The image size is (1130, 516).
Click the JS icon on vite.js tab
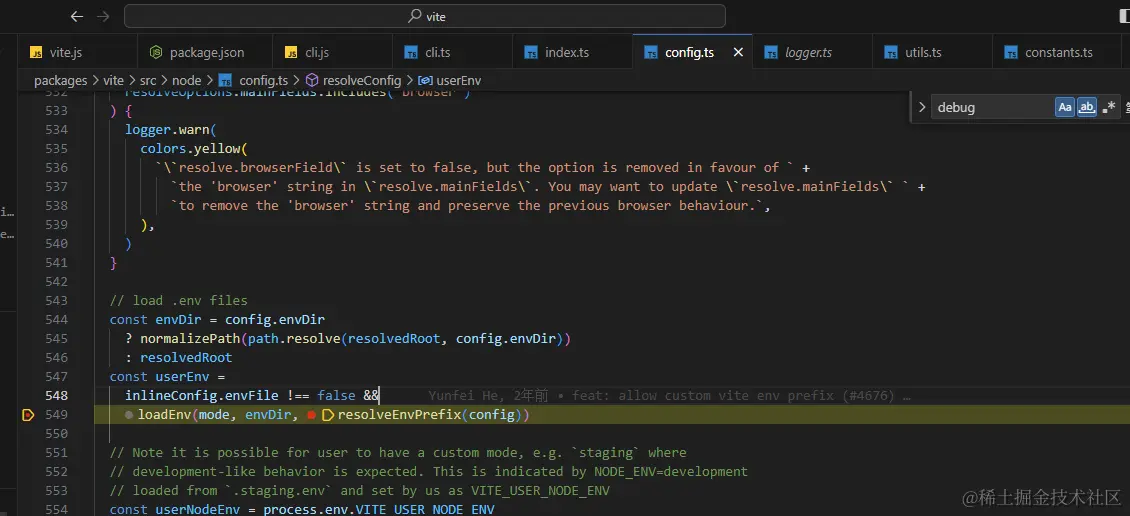click(x=36, y=53)
